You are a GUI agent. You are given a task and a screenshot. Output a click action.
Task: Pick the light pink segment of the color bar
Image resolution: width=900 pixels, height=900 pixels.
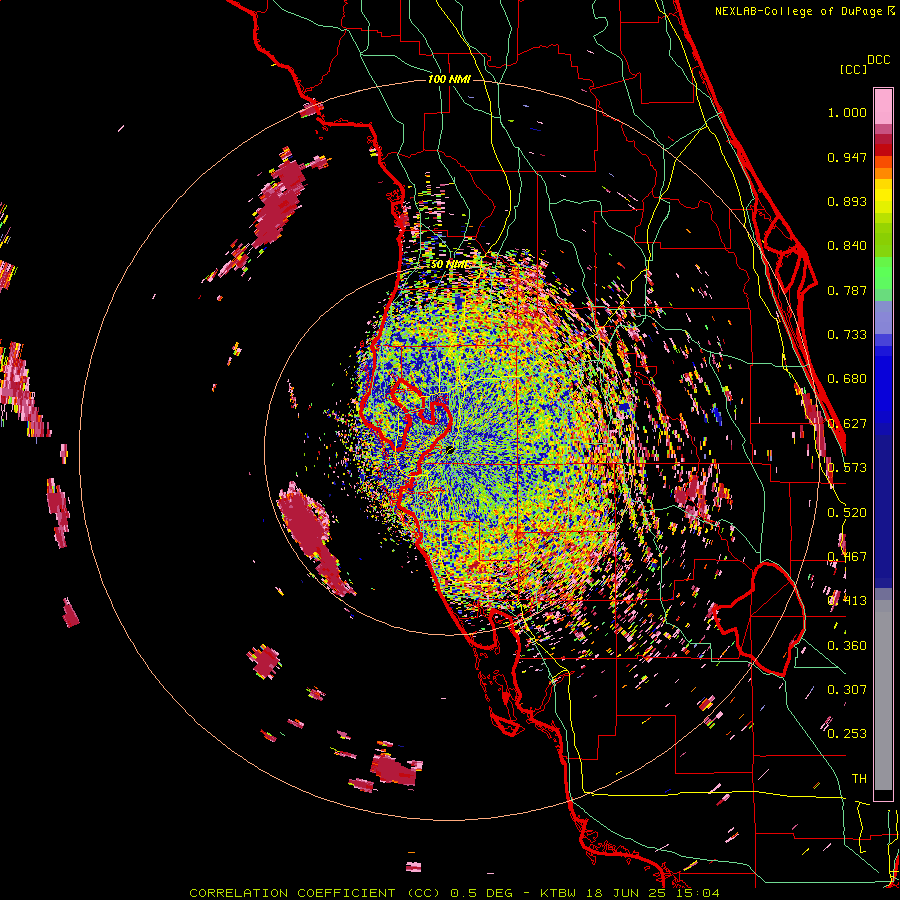pyautogui.click(x=883, y=106)
